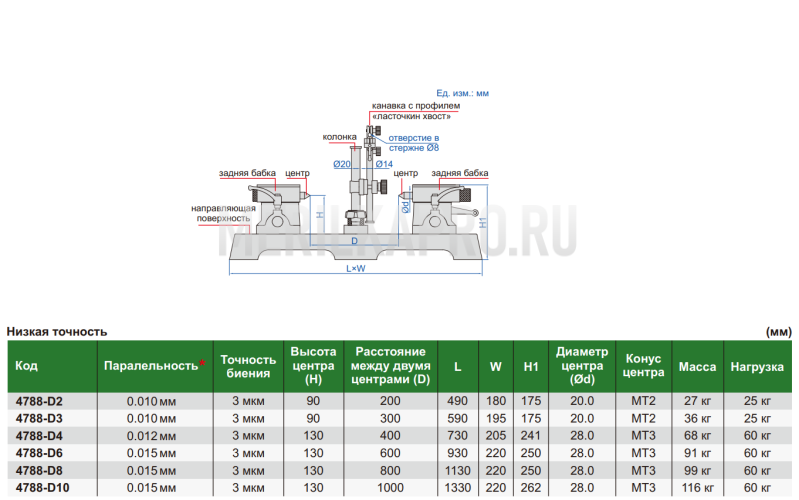Click the 'Высота центра (H)' column header
This screenshot has height=500, width=799.
click(313, 365)
